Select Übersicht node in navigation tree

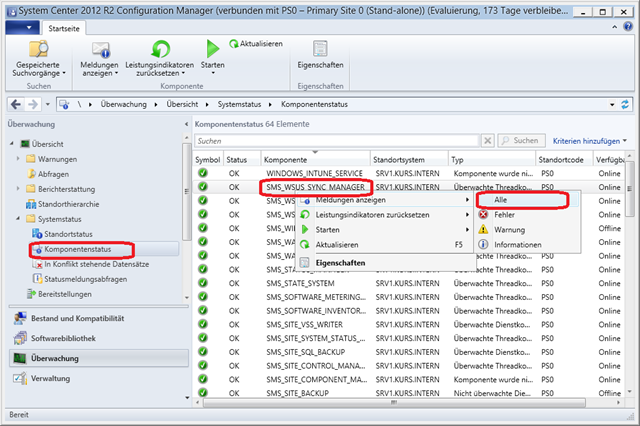47,144
